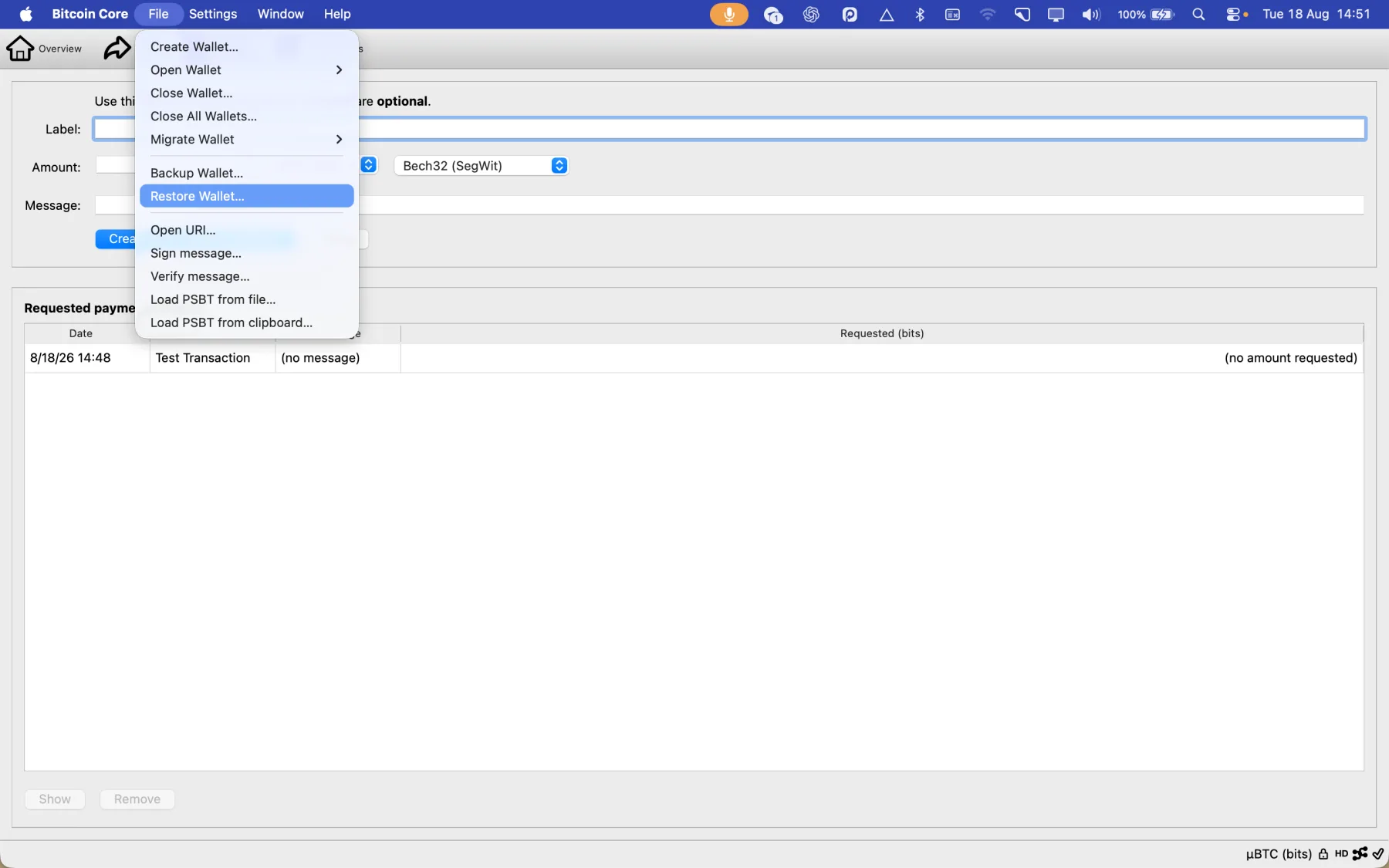
Task: Select the Test Transaction table cell
Action: (x=212, y=358)
